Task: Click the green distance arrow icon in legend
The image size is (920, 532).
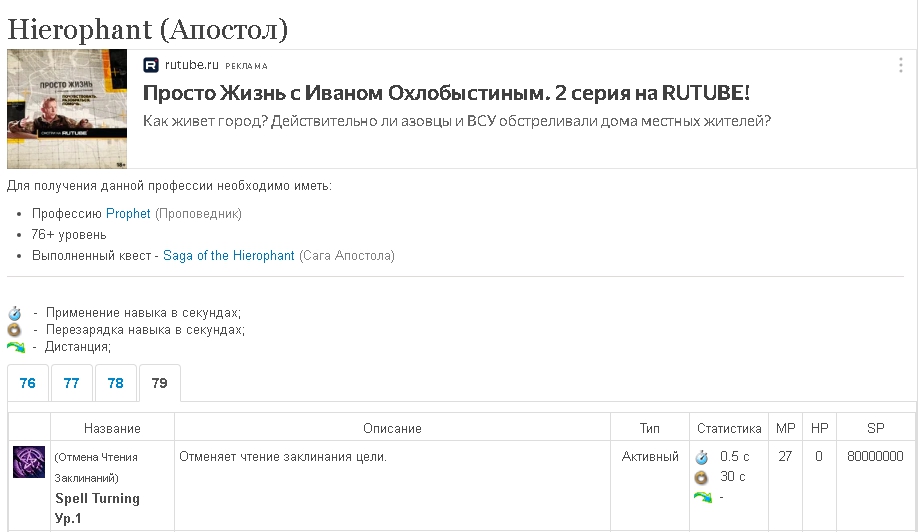Action: coord(16,347)
